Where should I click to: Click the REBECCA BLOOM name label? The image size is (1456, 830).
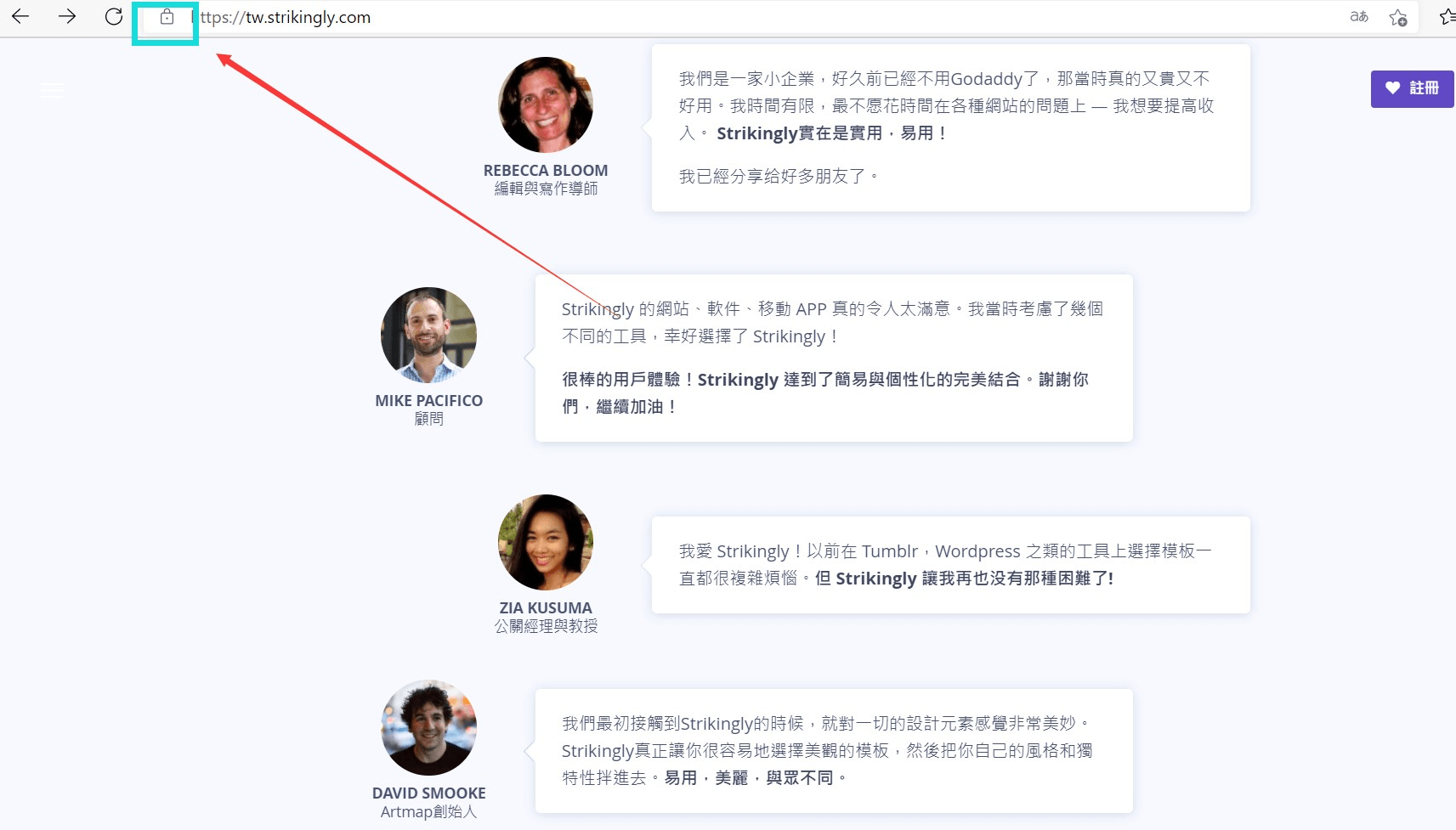coord(546,171)
